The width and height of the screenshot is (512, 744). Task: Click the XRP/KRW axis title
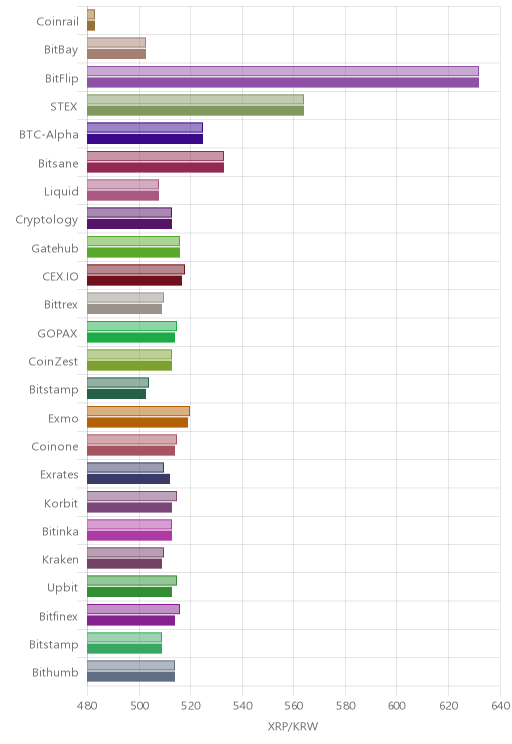tap(293, 726)
